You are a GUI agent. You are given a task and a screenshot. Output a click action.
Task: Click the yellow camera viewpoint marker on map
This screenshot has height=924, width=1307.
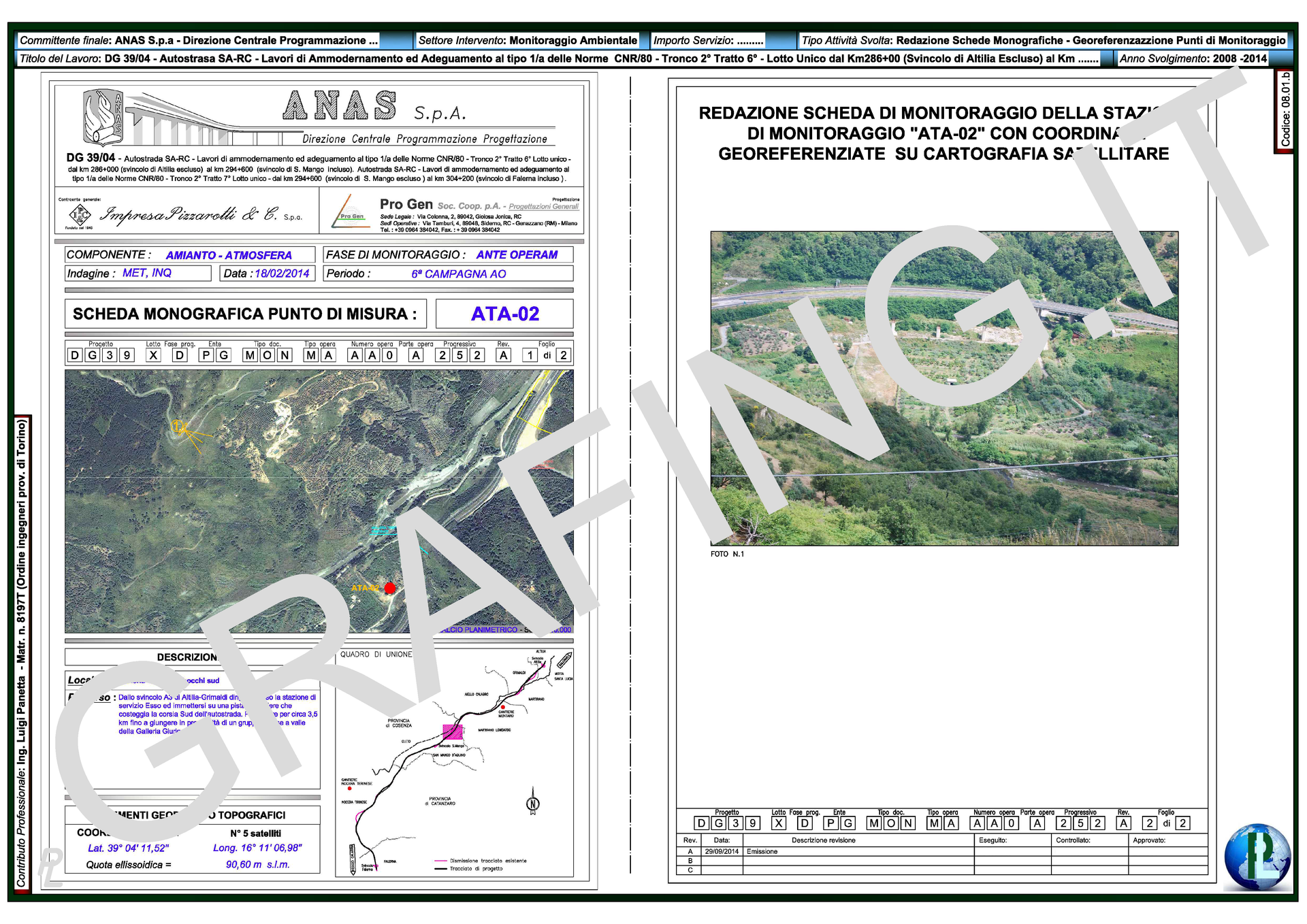tap(179, 427)
